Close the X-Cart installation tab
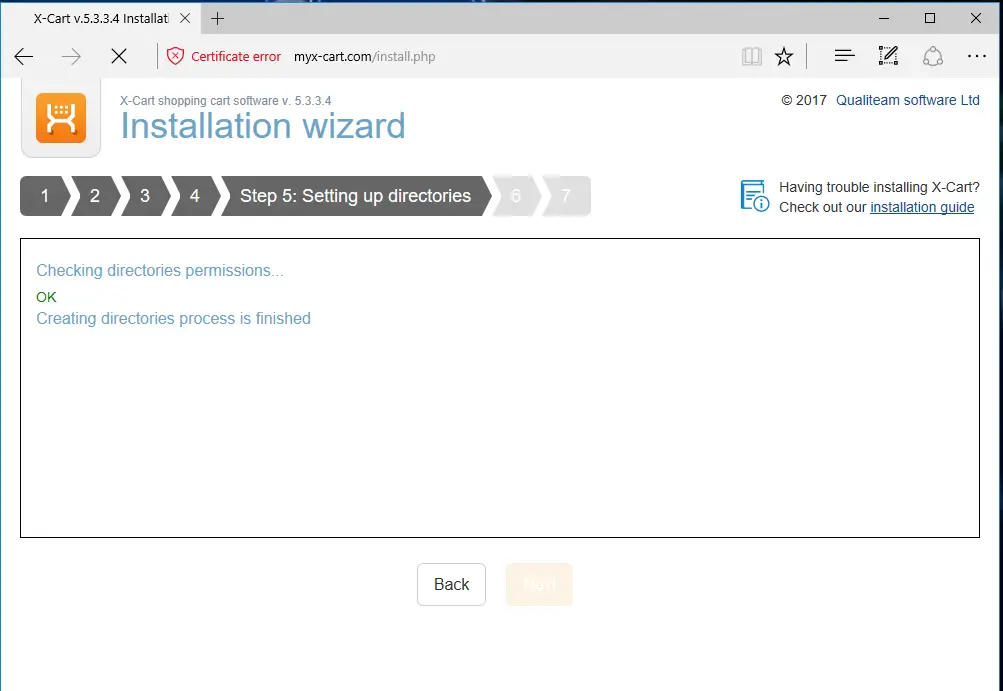 coord(185,19)
